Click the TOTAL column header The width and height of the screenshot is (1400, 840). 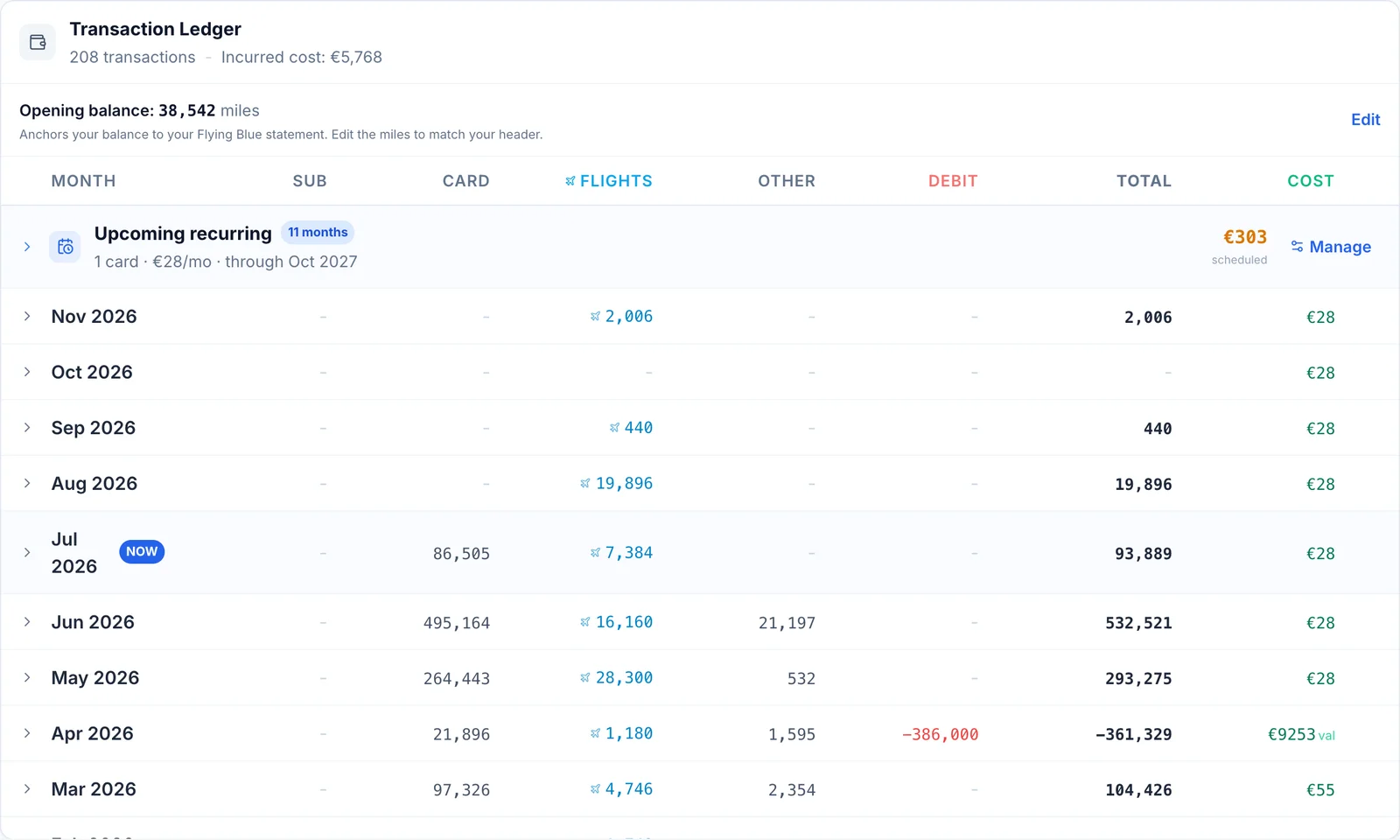click(x=1144, y=181)
